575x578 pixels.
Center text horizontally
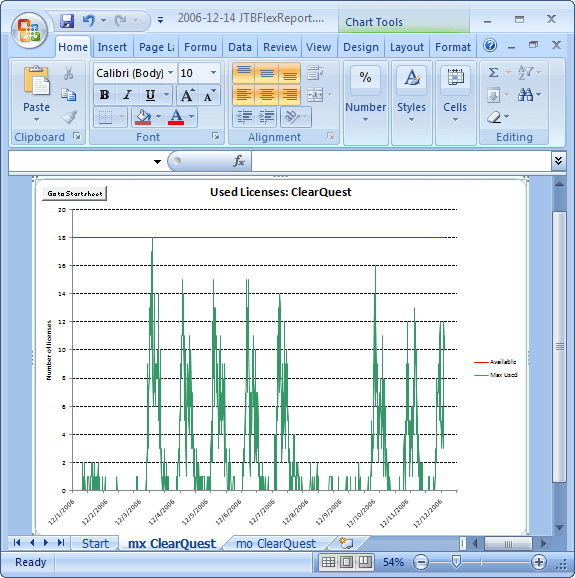(266, 95)
